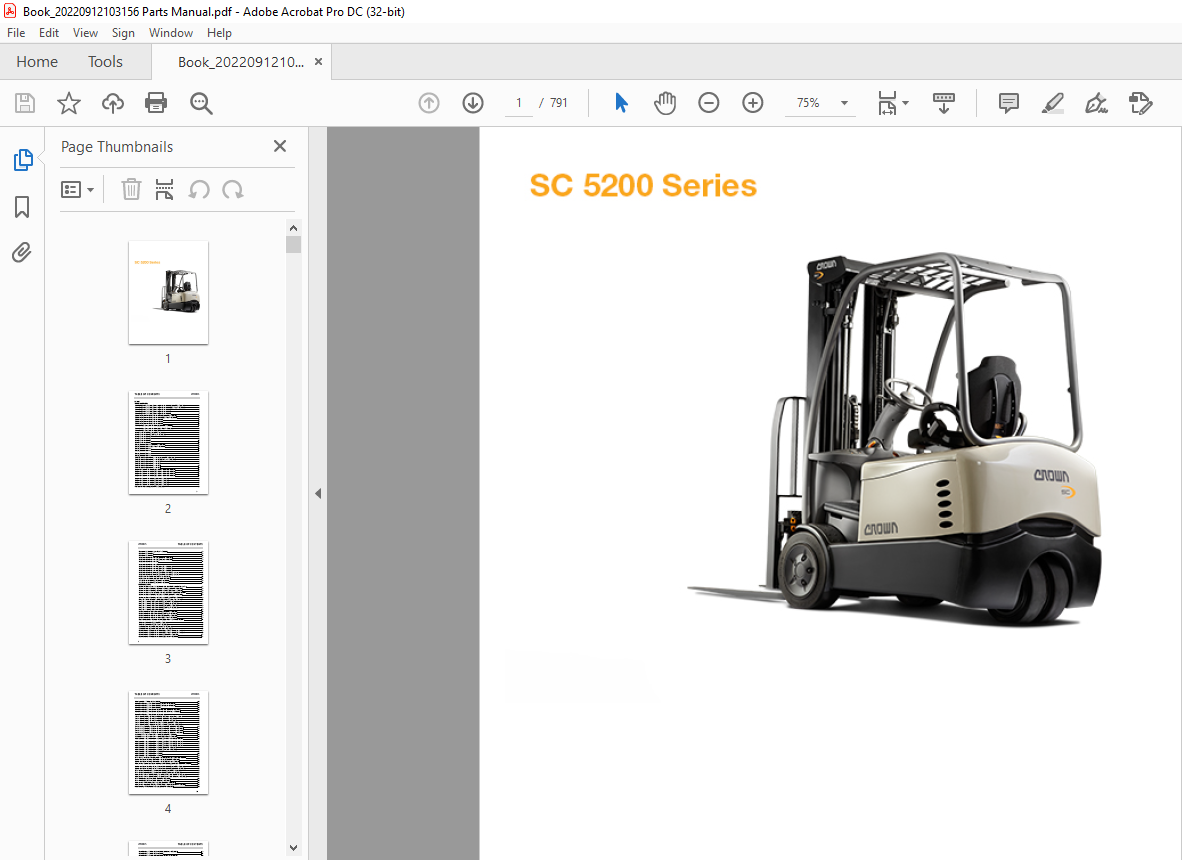1182x860 pixels.
Task: Open the Bookmarks sidebar icon
Action: click(x=22, y=207)
